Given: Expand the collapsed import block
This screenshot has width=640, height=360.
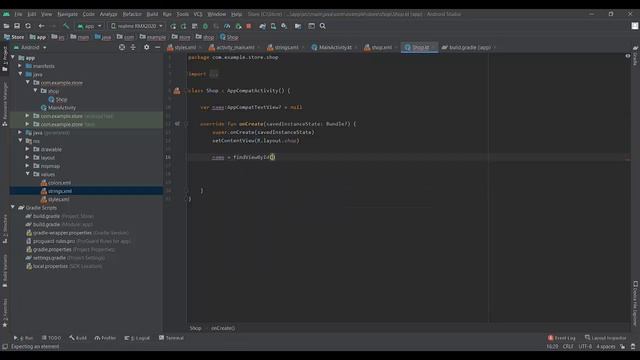Looking at the screenshot, I should 214,74.
